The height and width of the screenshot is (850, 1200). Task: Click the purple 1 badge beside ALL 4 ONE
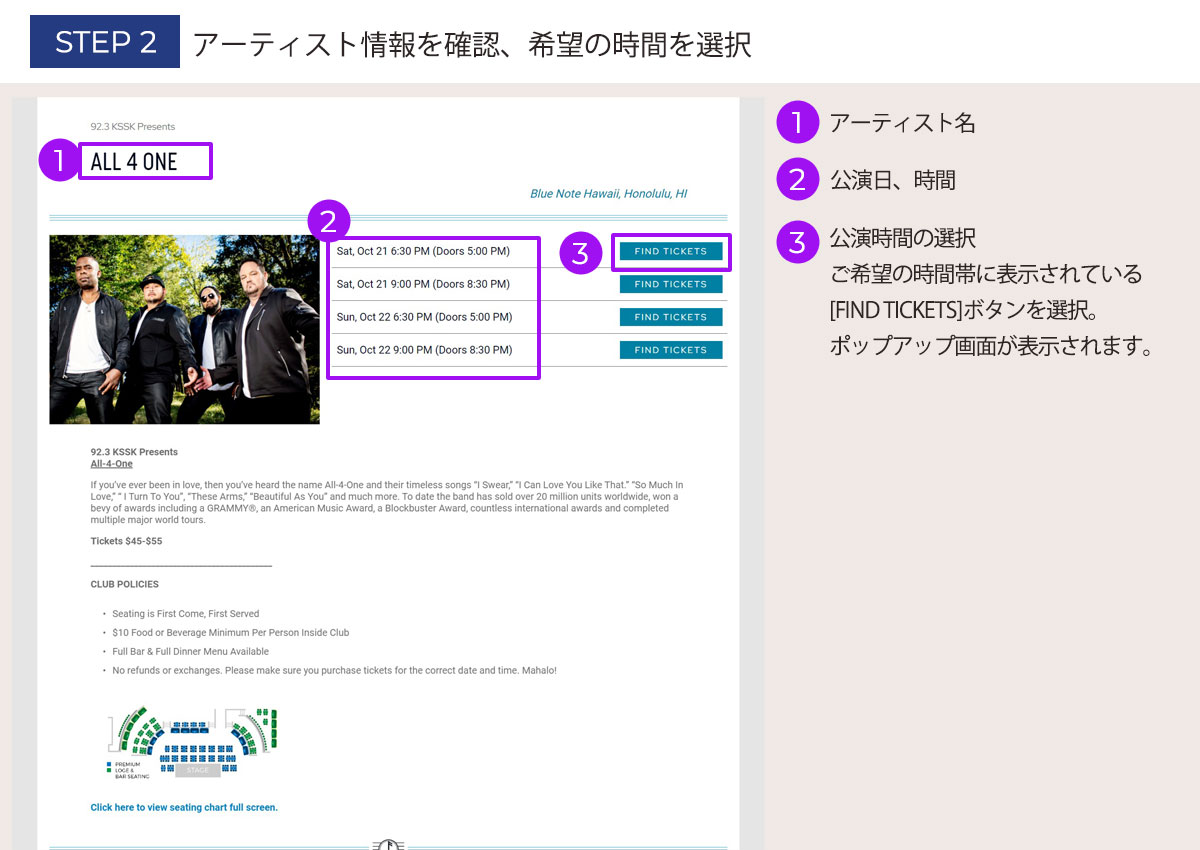58,161
